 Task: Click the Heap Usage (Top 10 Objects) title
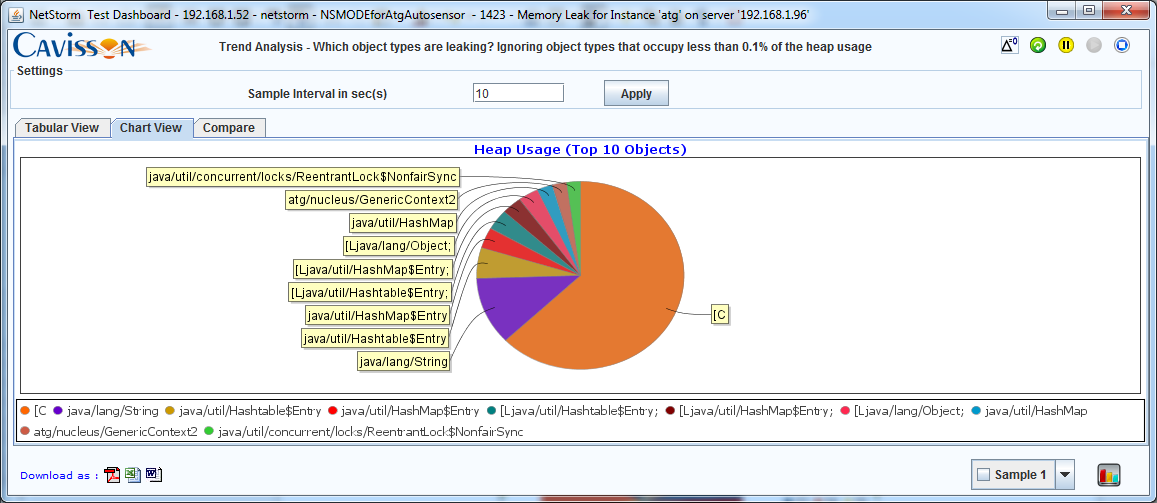(580, 150)
